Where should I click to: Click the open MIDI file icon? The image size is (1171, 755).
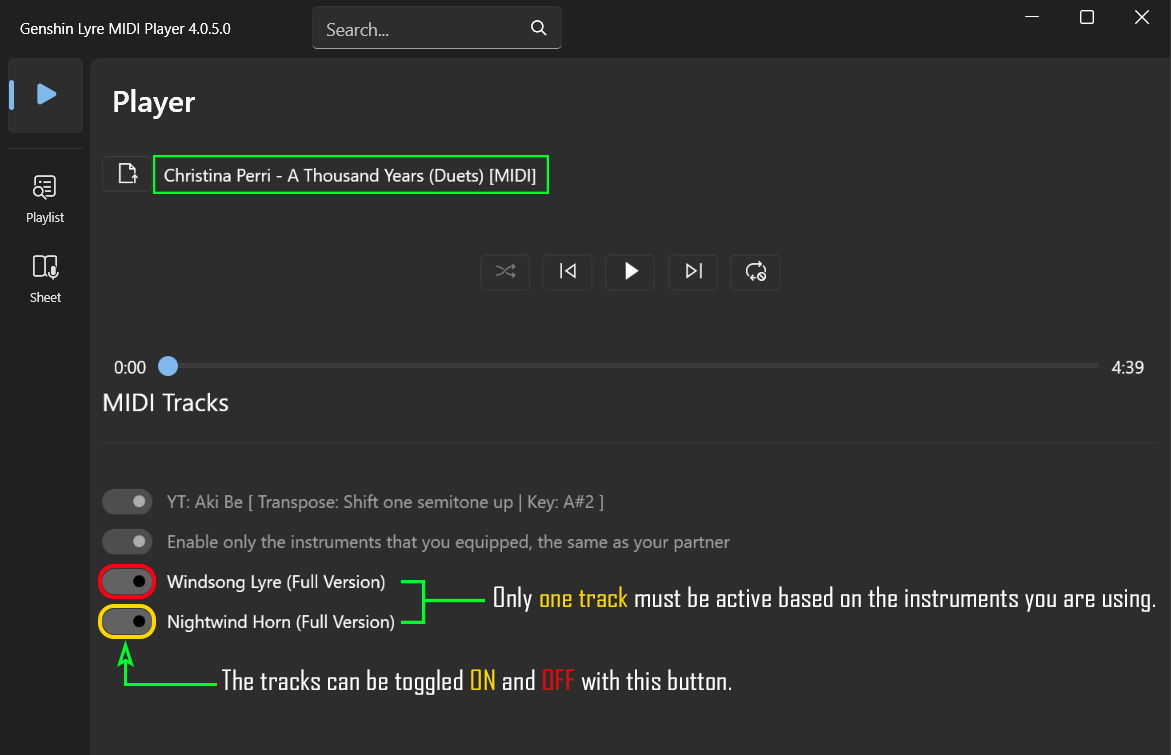(128, 175)
